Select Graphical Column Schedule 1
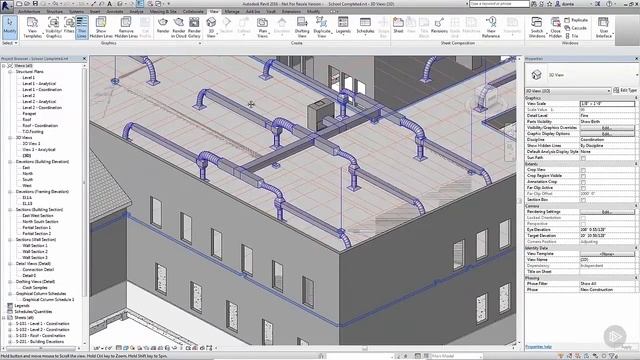The height and width of the screenshot is (360, 640). 48,300
